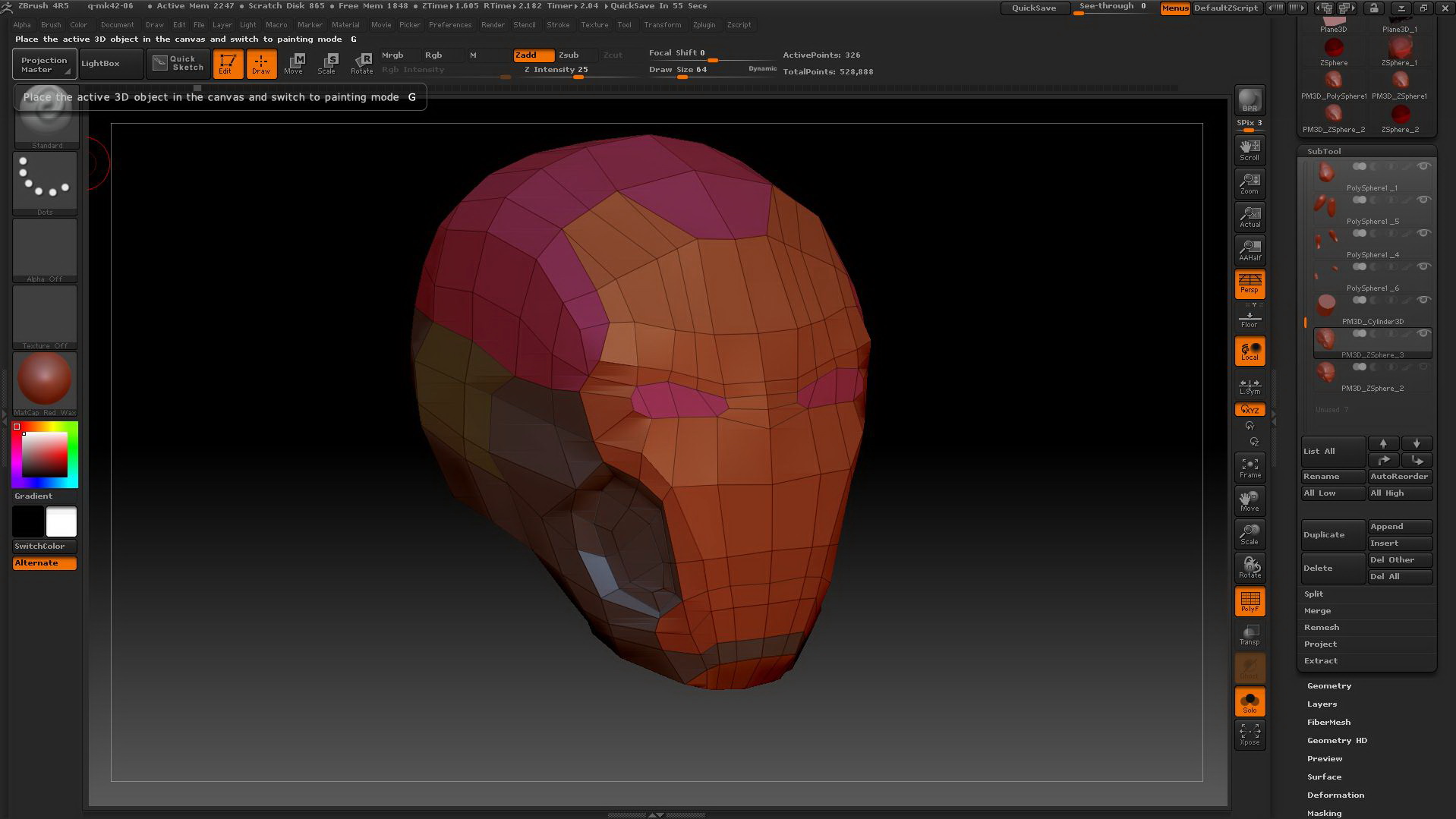The height and width of the screenshot is (819, 1456).
Task: Click the Frame view icon
Action: (1250, 468)
